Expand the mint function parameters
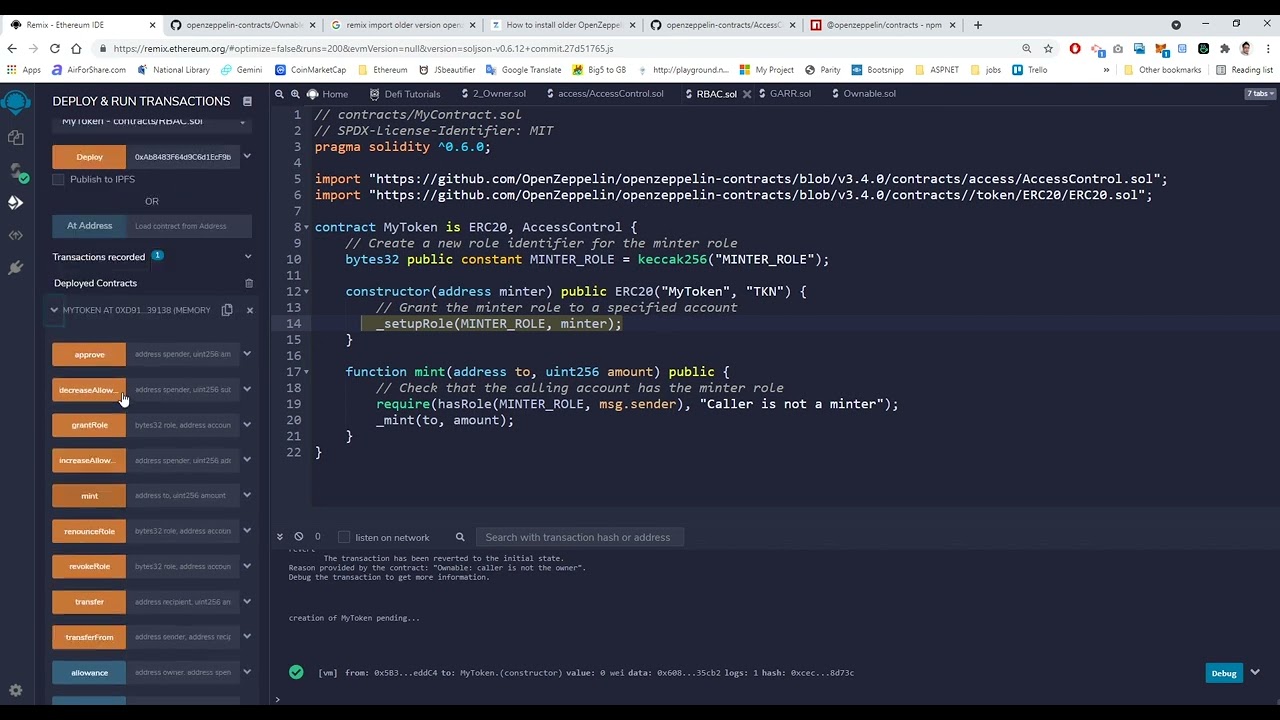This screenshot has width=1280, height=720. pyautogui.click(x=247, y=495)
